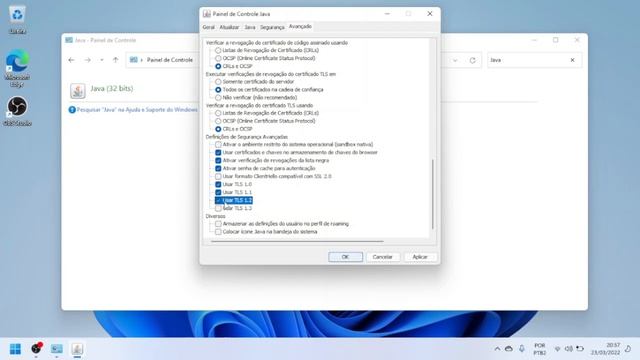The height and width of the screenshot is (360, 640).
Task: Click the blue help icon beside Pesquisar Java
Action: [72, 110]
